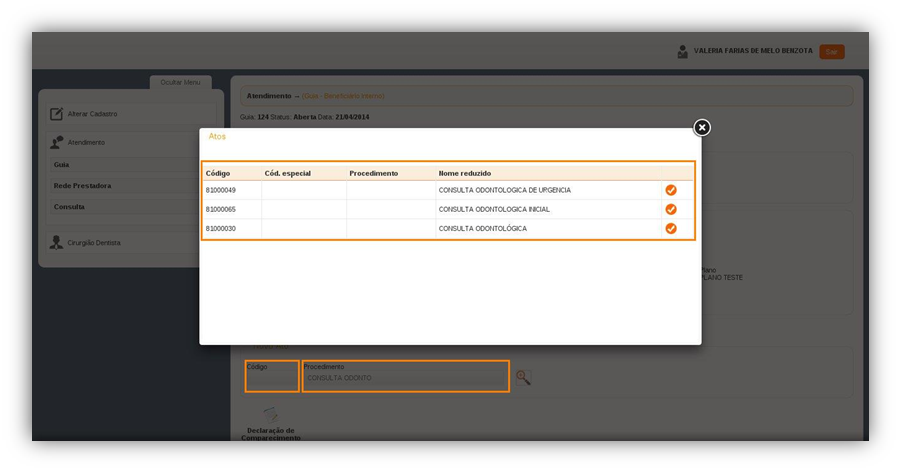Open Rede Prestadora in the sidebar
This screenshot has height=473, width=901.
click(x=82, y=186)
